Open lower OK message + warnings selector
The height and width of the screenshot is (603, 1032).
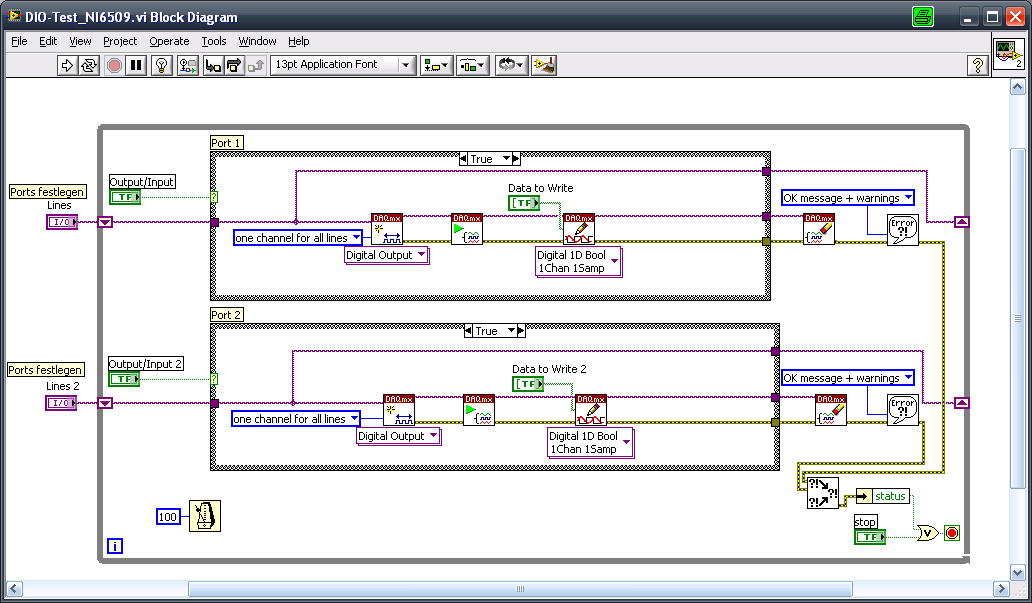848,378
